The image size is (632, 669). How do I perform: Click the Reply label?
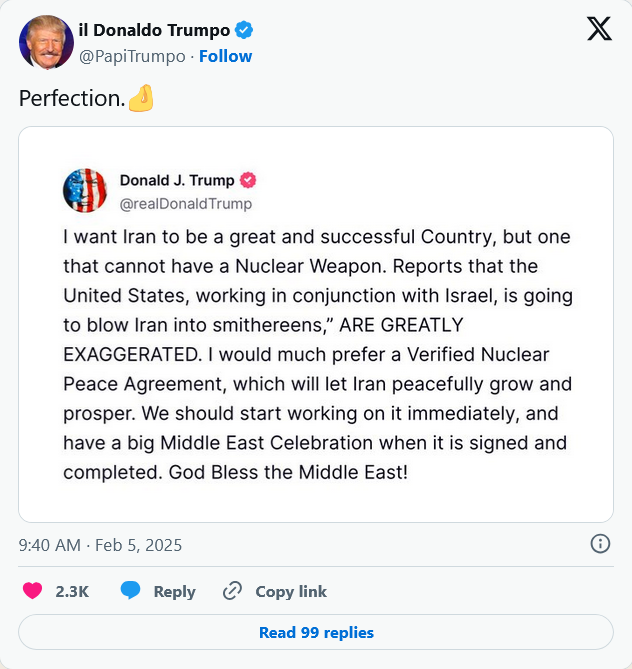(174, 591)
